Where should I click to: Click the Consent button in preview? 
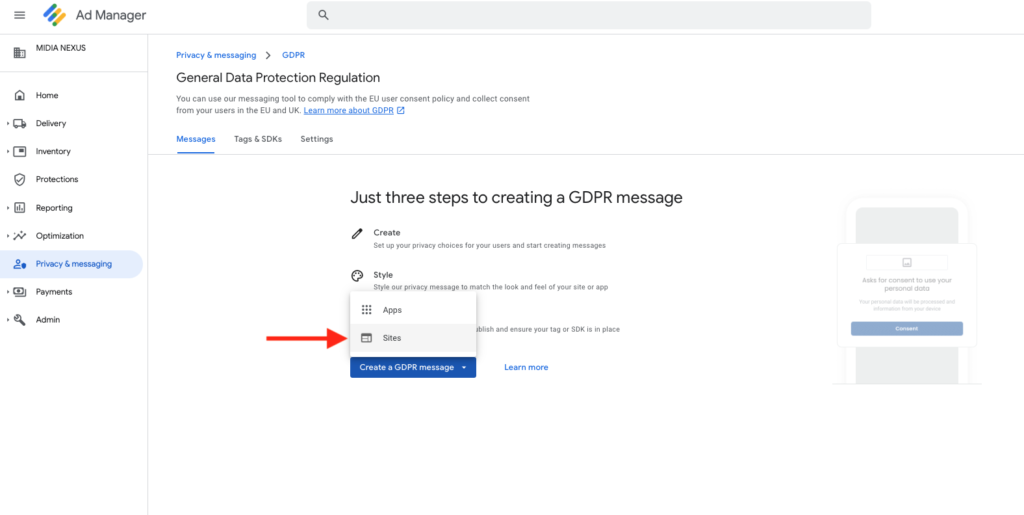pos(906,328)
